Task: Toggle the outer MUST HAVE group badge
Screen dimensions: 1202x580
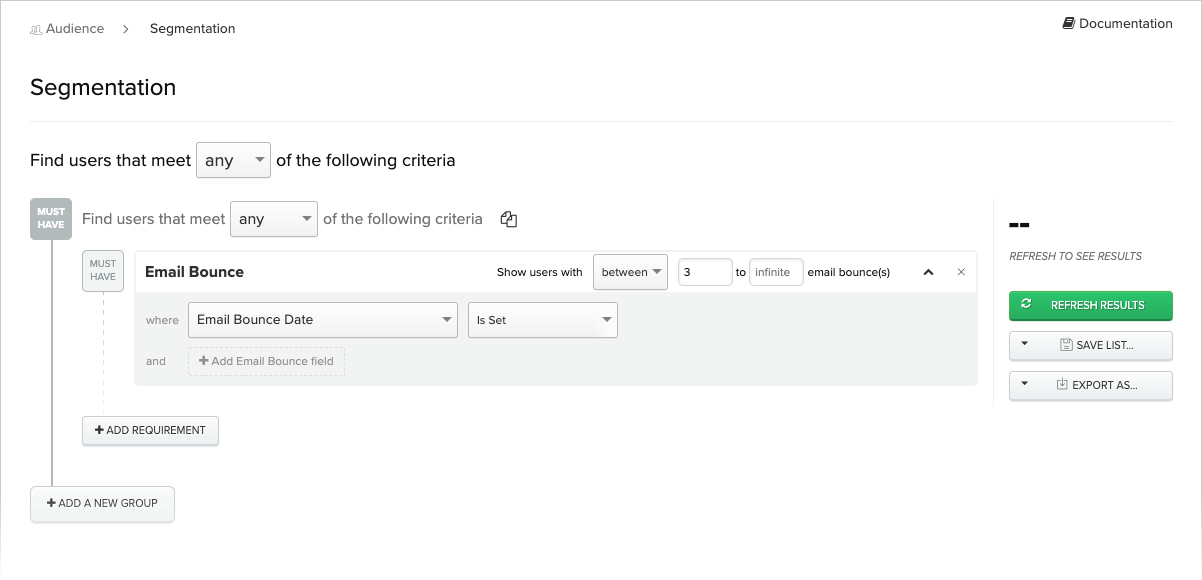Action: tap(51, 218)
